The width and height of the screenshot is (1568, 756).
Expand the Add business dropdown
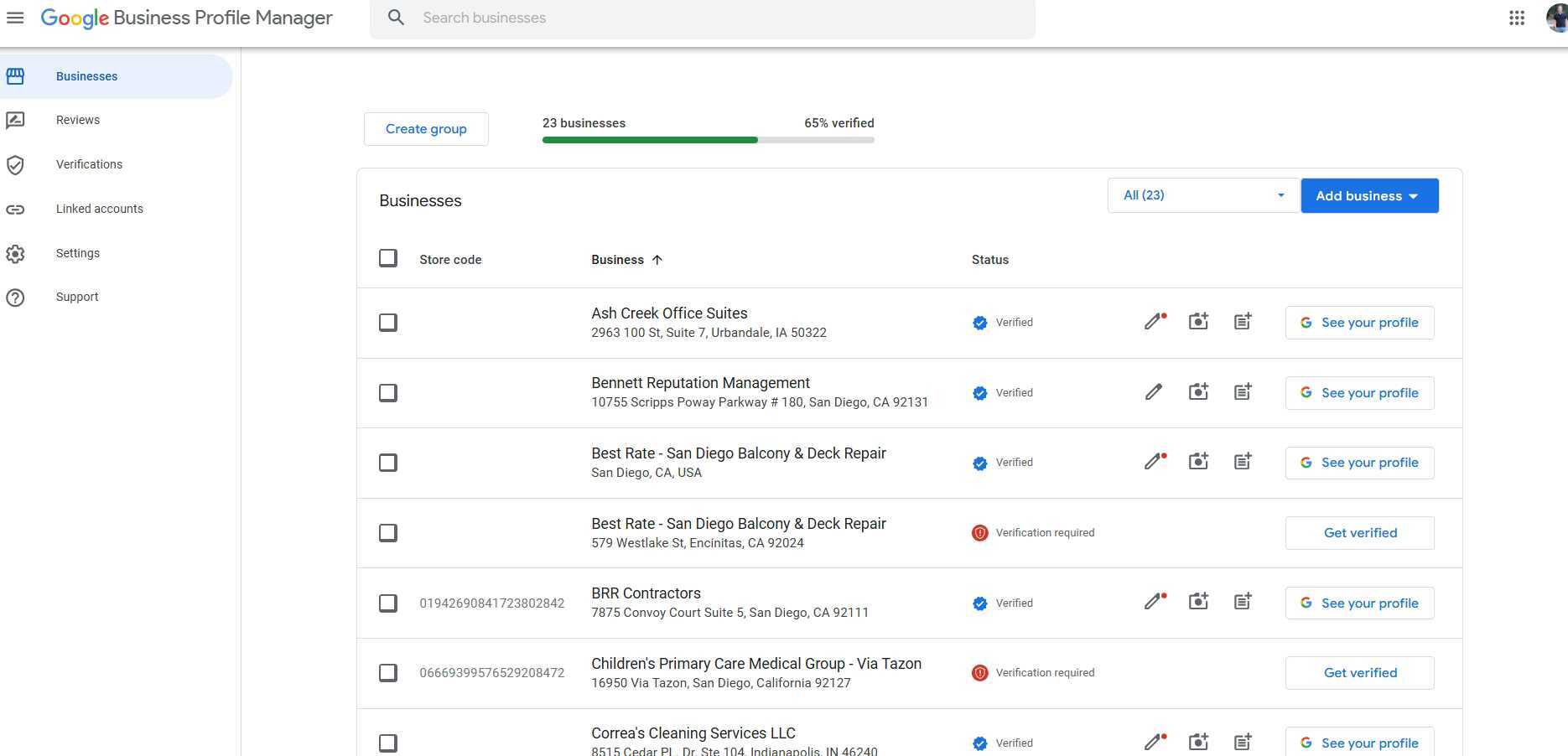click(1369, 195)
